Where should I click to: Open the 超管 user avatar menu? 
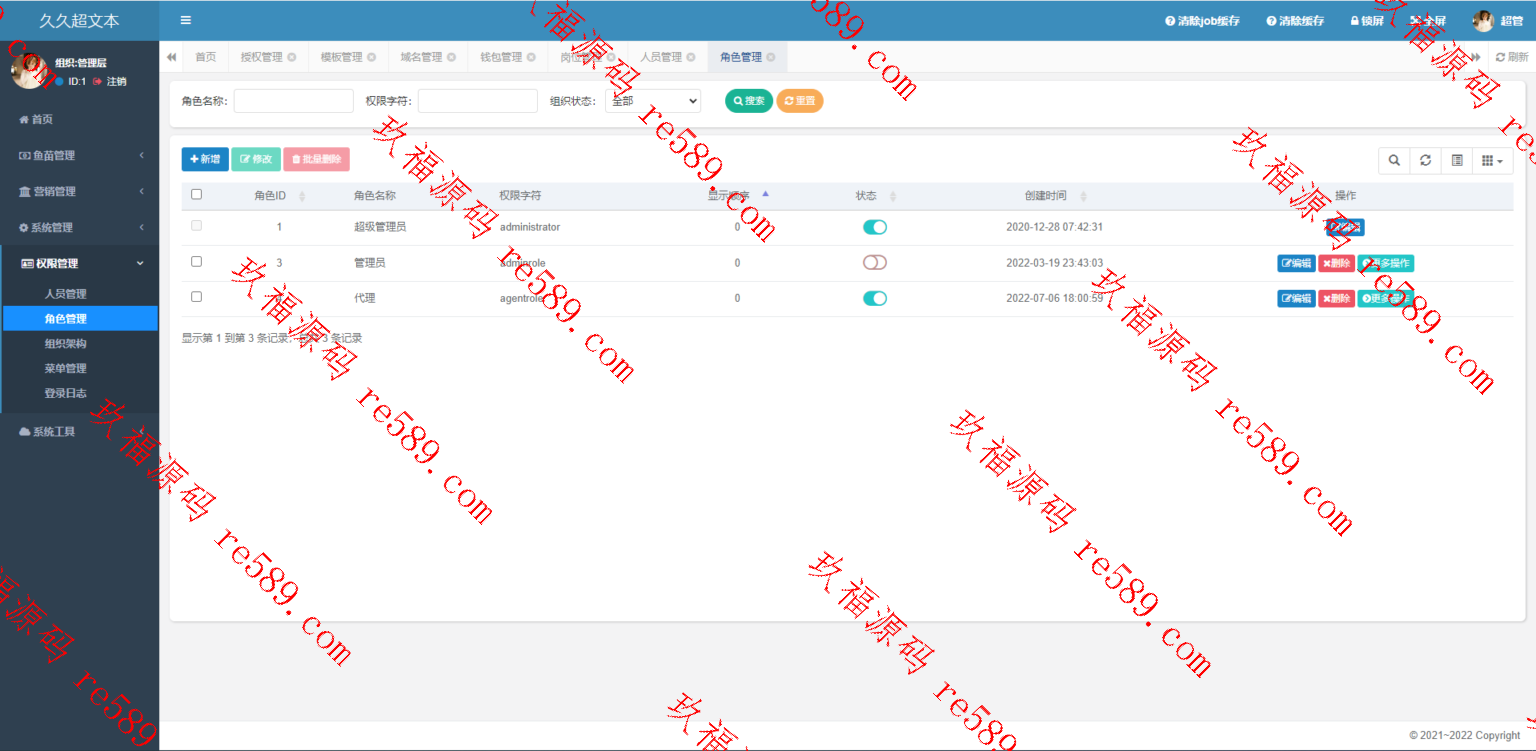click(x=1498, y=21)
